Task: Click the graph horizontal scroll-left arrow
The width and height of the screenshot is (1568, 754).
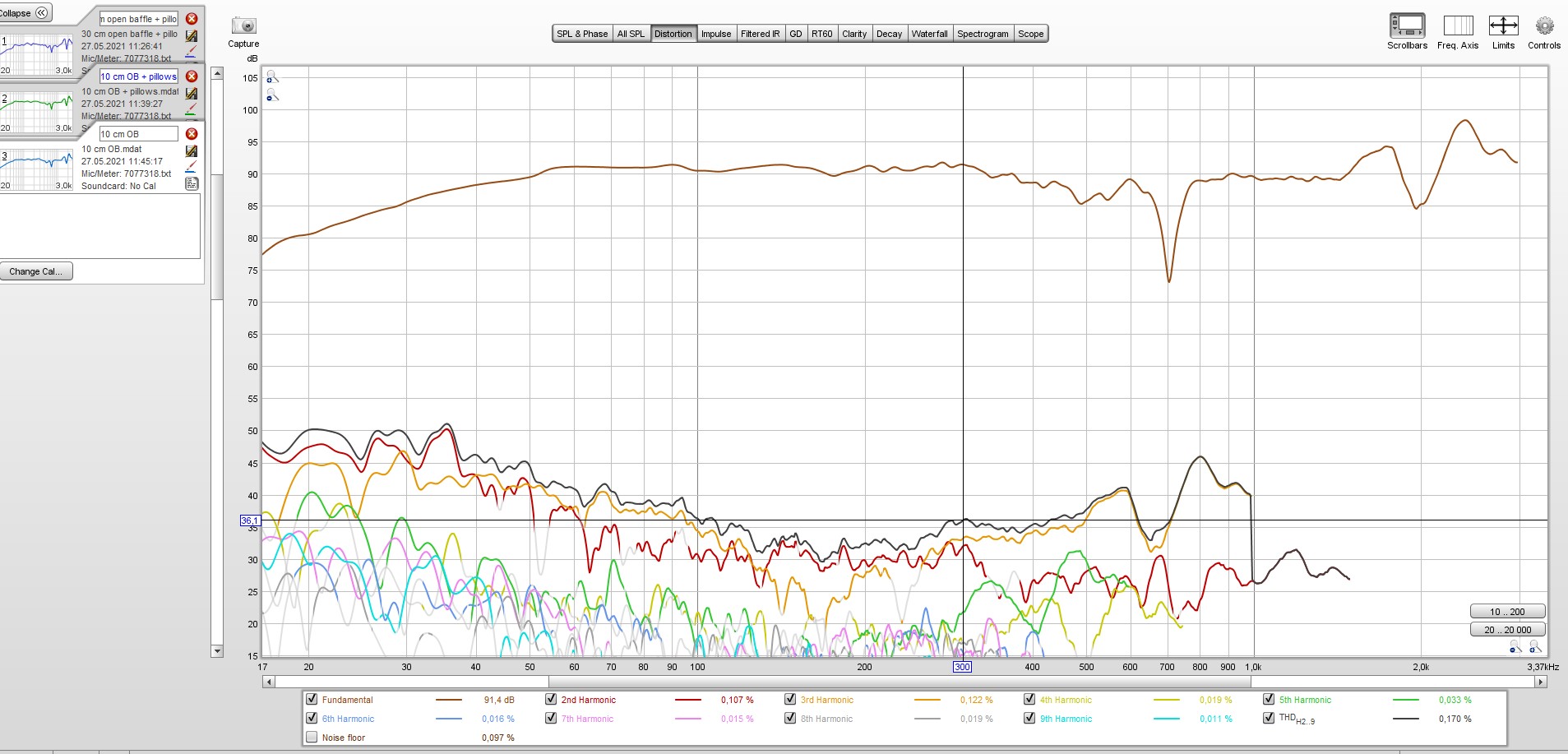Action: 268,682
